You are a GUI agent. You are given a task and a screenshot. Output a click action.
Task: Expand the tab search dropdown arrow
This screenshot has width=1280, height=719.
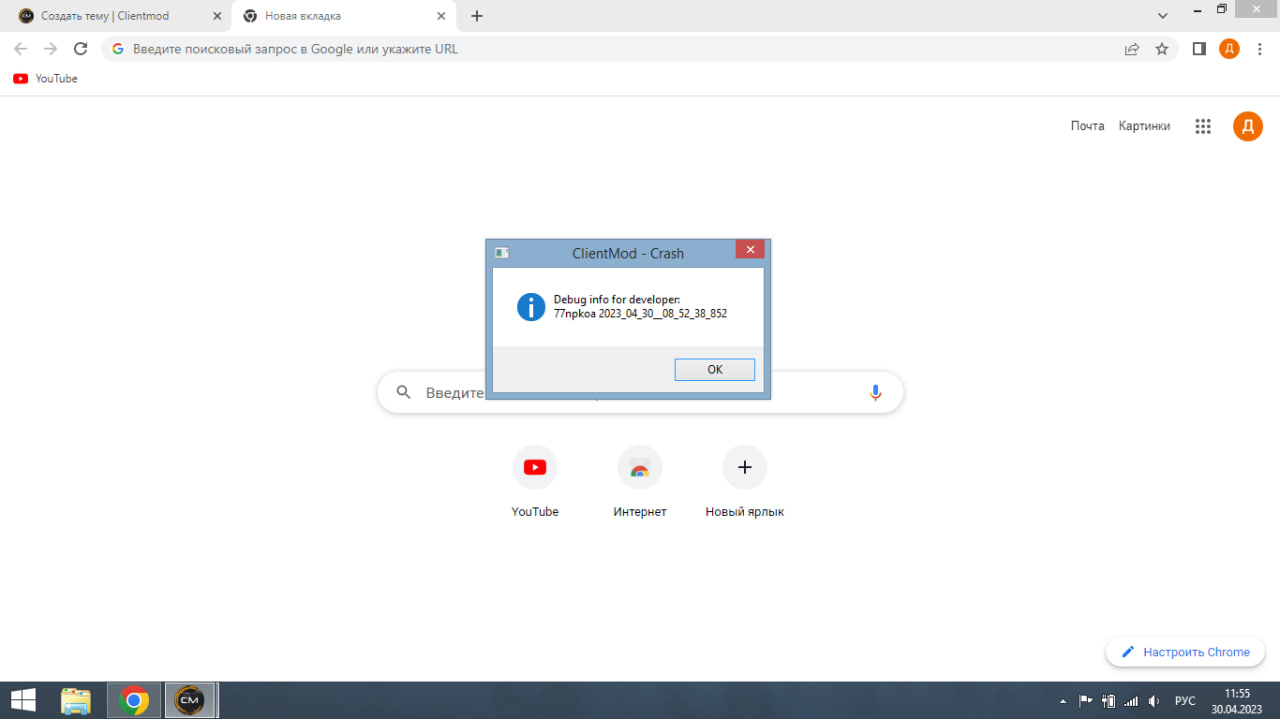coord(1162,16)
